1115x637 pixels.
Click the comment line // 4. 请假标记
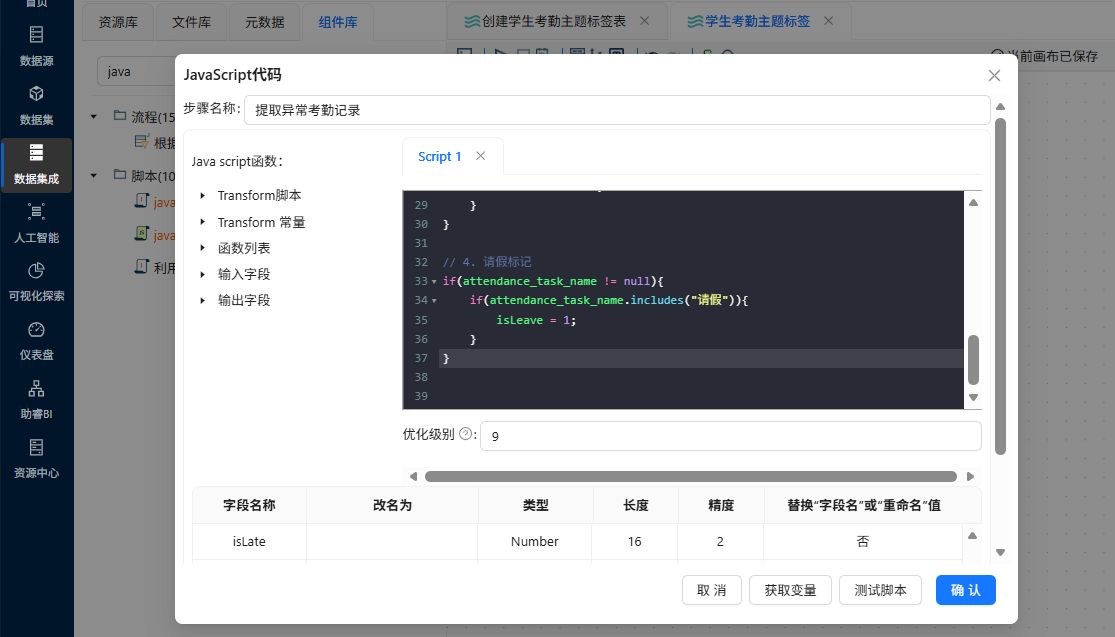(486, 262)
